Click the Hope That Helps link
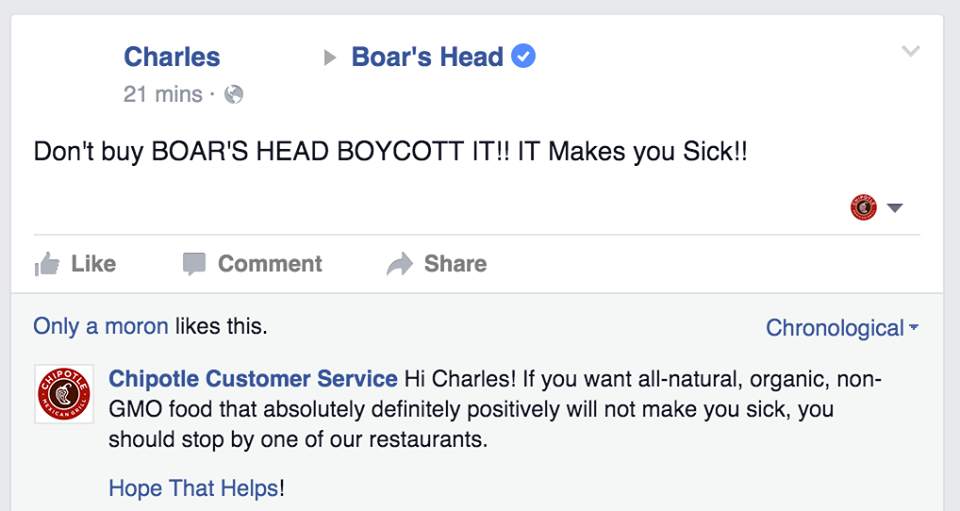The height and width of the screenshot is (511, 960). click(193, 488)
